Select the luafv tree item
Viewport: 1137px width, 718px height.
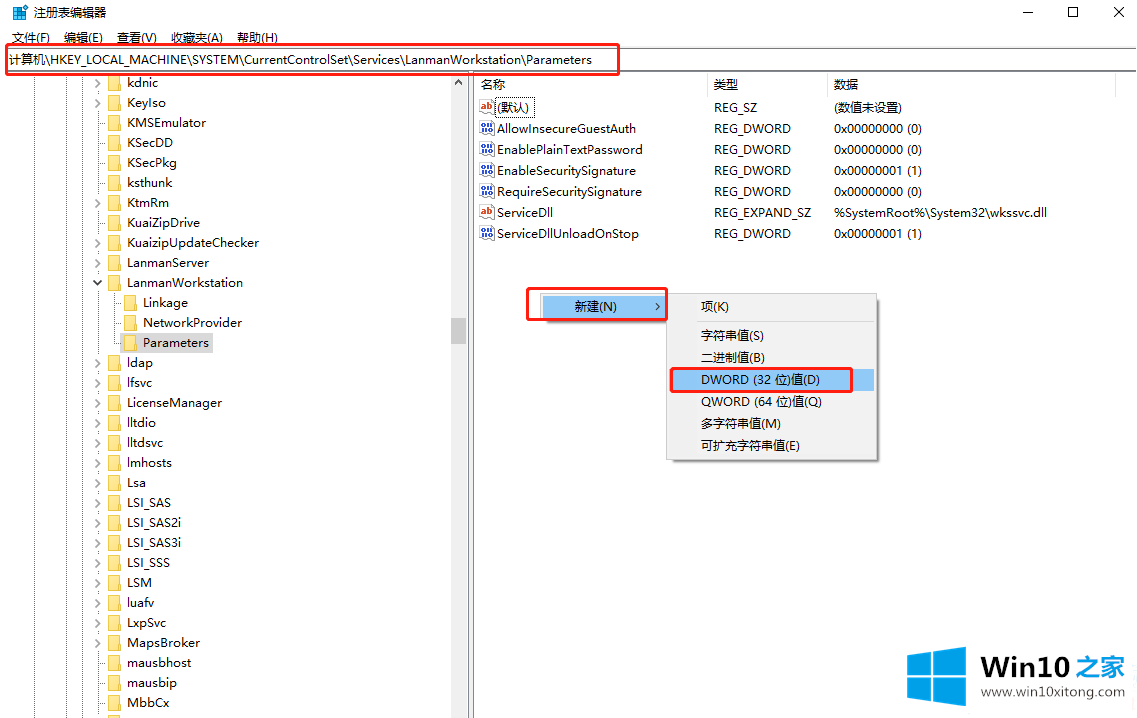point(141,603)
